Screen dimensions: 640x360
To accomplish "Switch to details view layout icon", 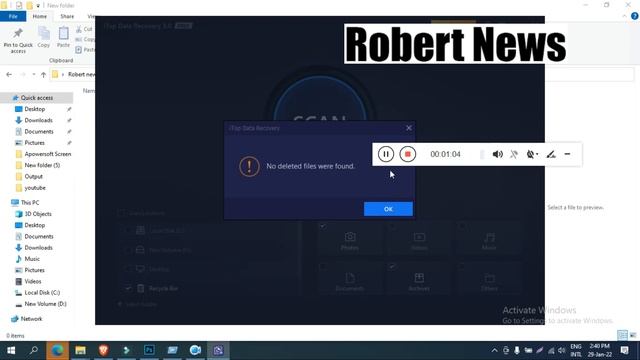I will 622,335.
